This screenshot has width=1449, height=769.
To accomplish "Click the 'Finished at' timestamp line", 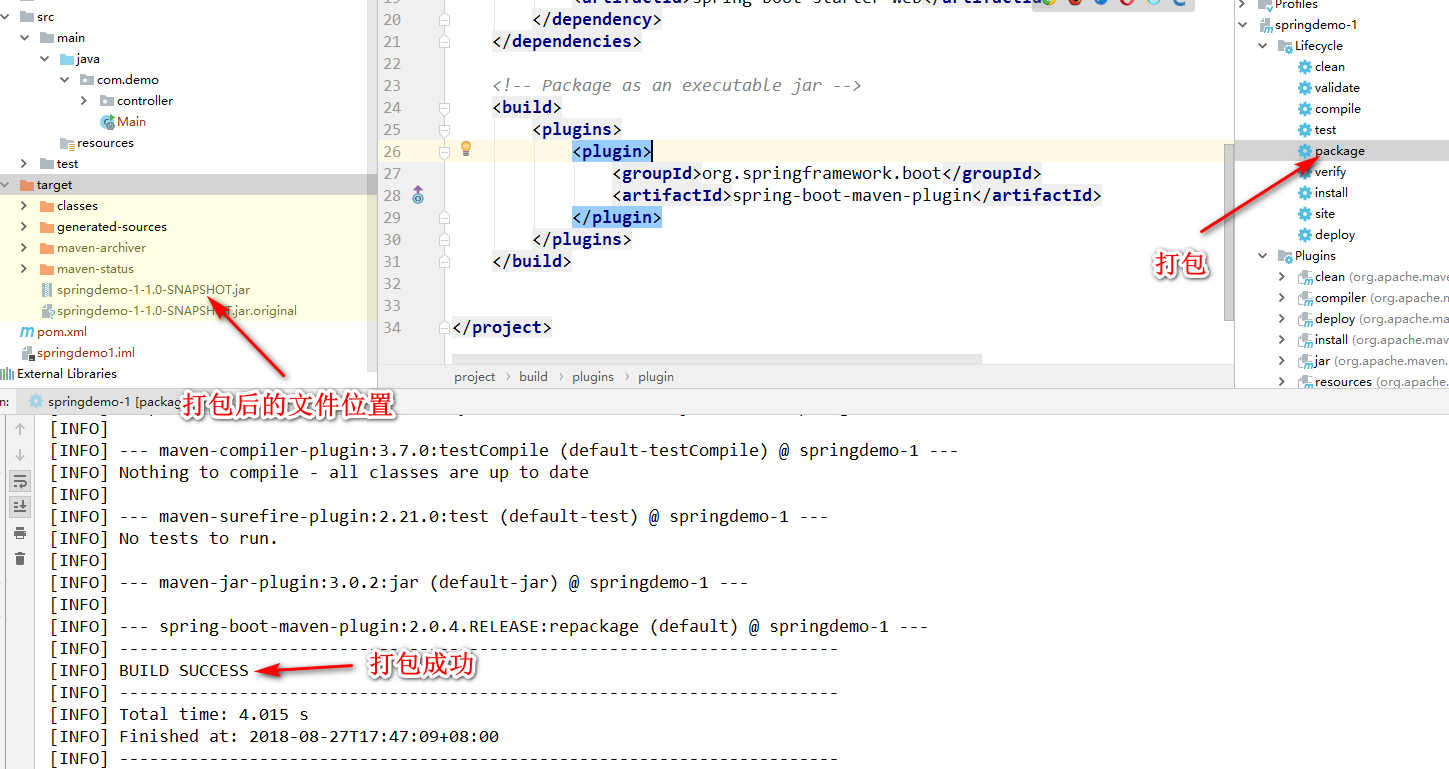I will click(x=309, y=736).
